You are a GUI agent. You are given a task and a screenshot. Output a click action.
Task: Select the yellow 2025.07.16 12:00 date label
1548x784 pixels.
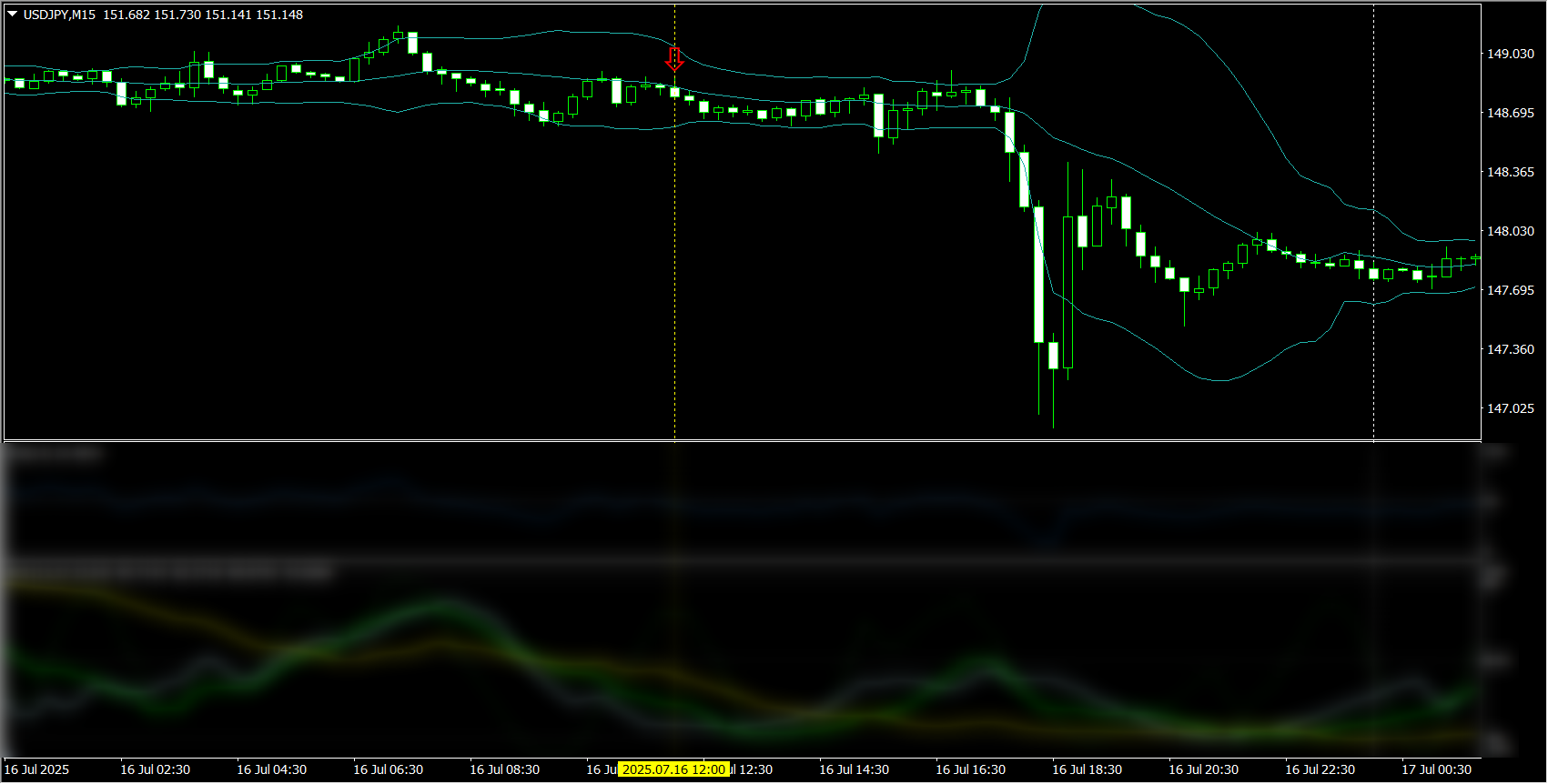(673, 769)
